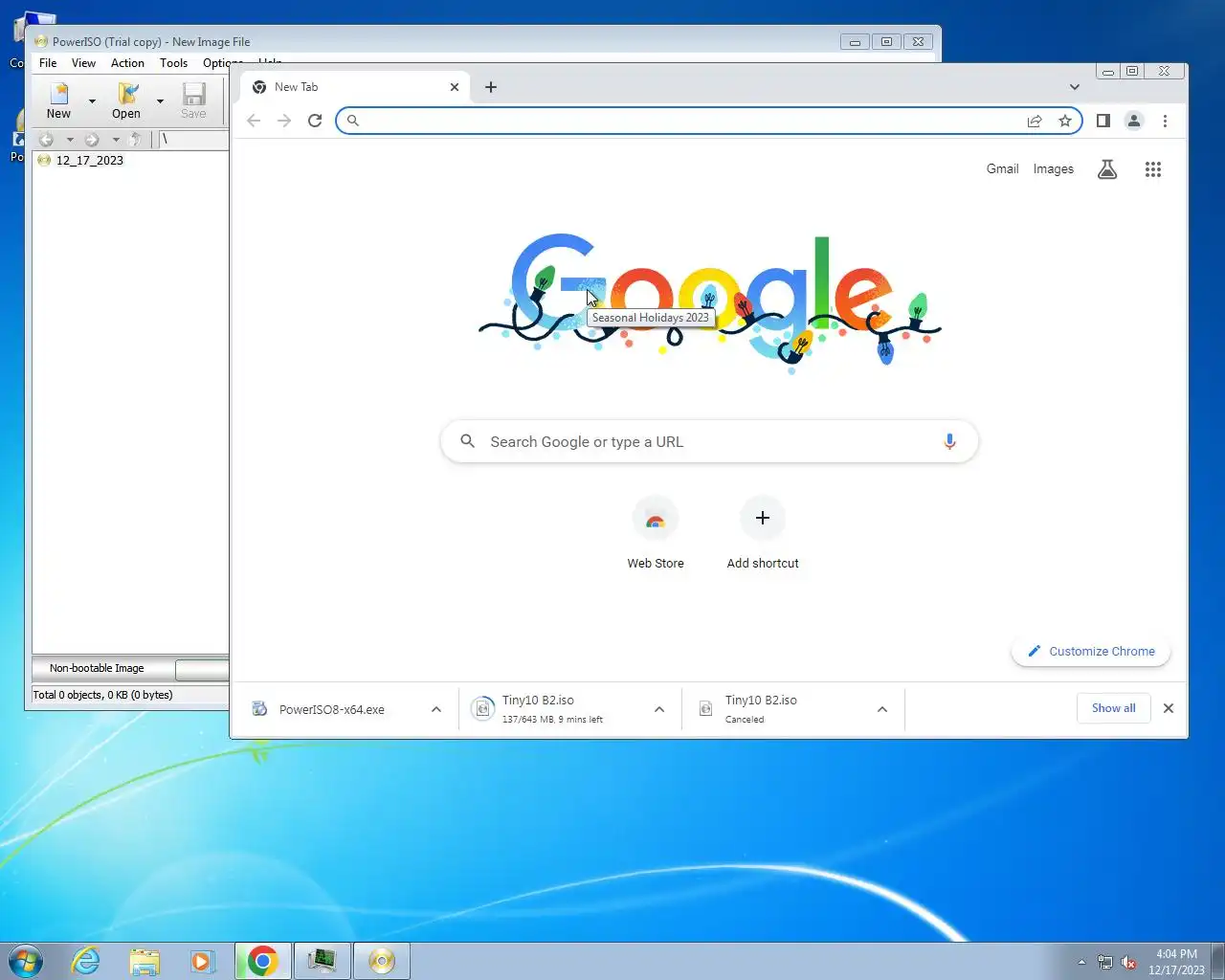The height and width of the screenshot is (980, 1225).
Task: Click the Add shortcut button
Action: [x=763, y=534]
